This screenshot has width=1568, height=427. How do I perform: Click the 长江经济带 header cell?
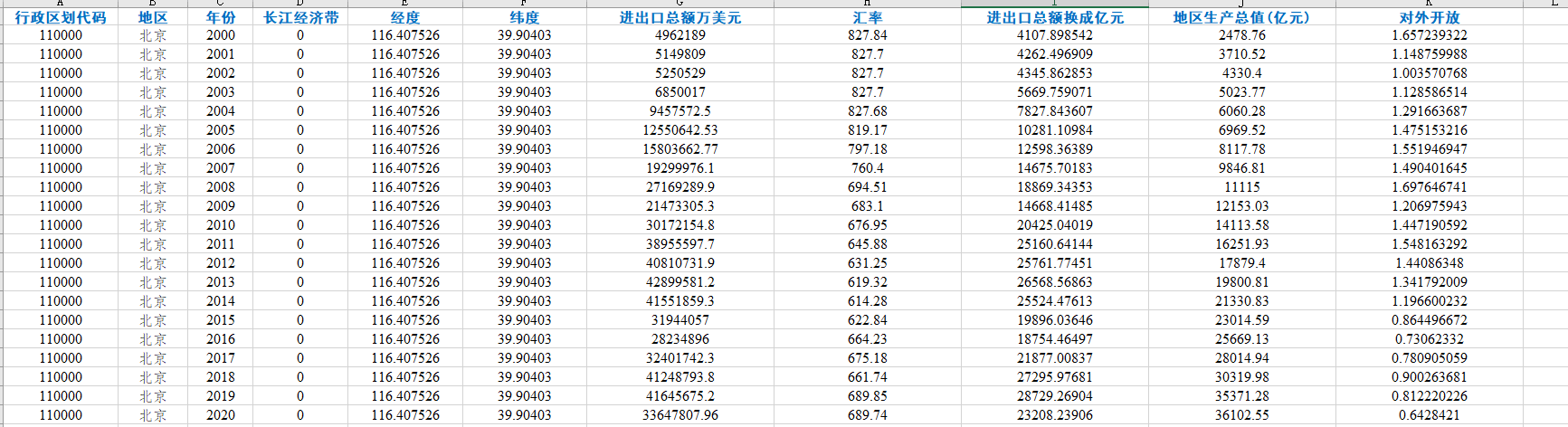point(300,17)
